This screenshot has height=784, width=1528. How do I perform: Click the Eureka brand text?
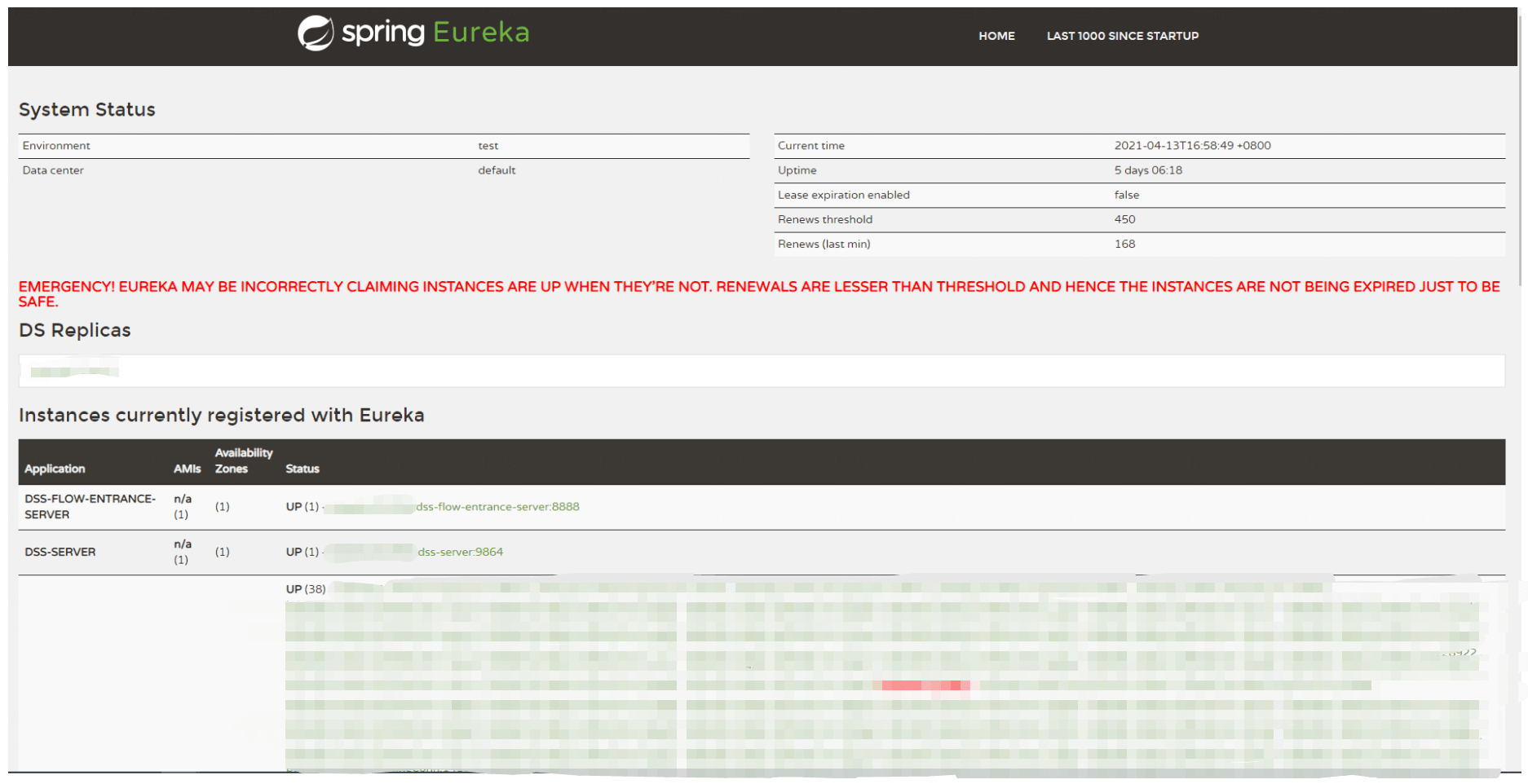[481, 33]
